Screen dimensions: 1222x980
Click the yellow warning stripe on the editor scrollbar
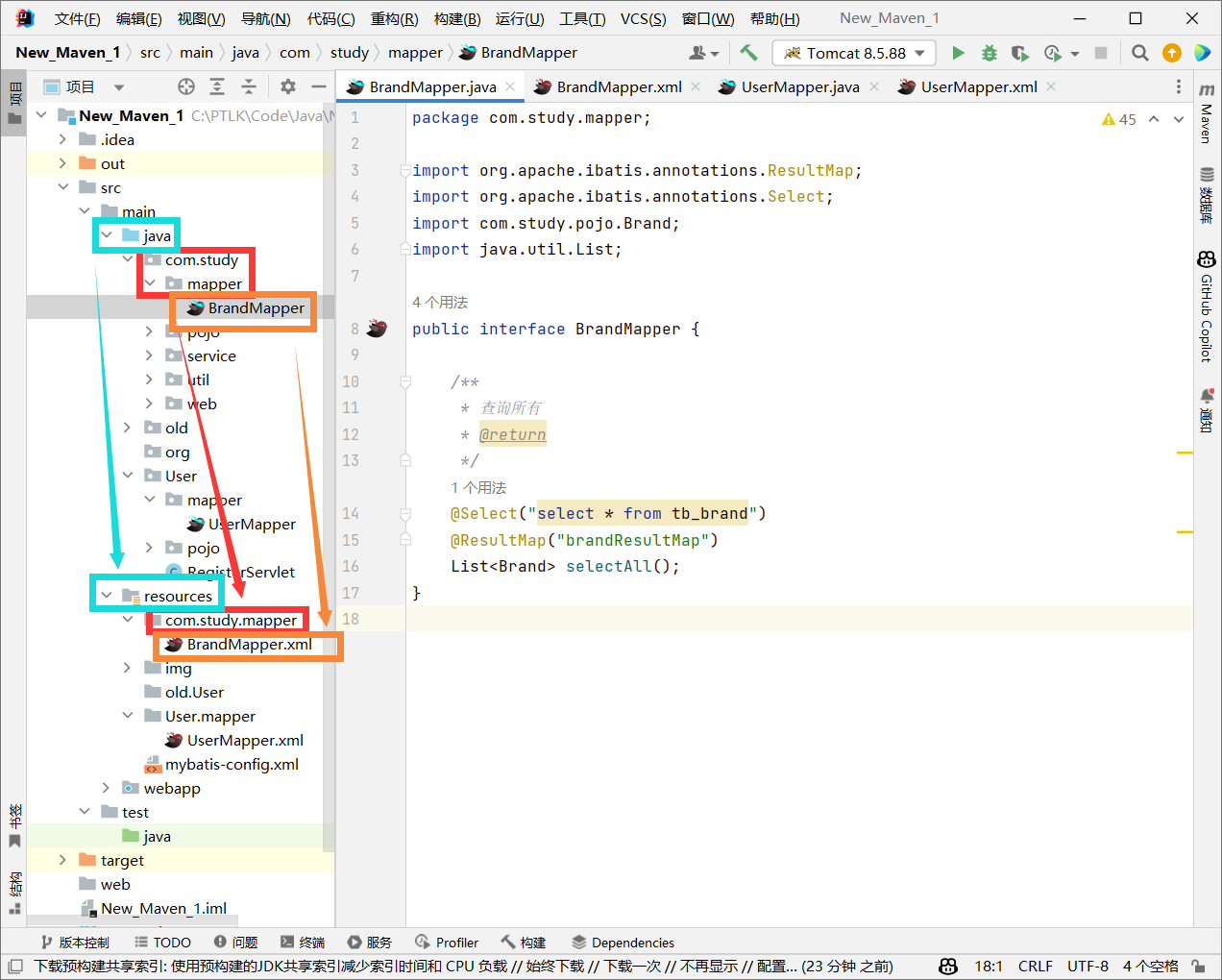click(x=1185, y=453)
